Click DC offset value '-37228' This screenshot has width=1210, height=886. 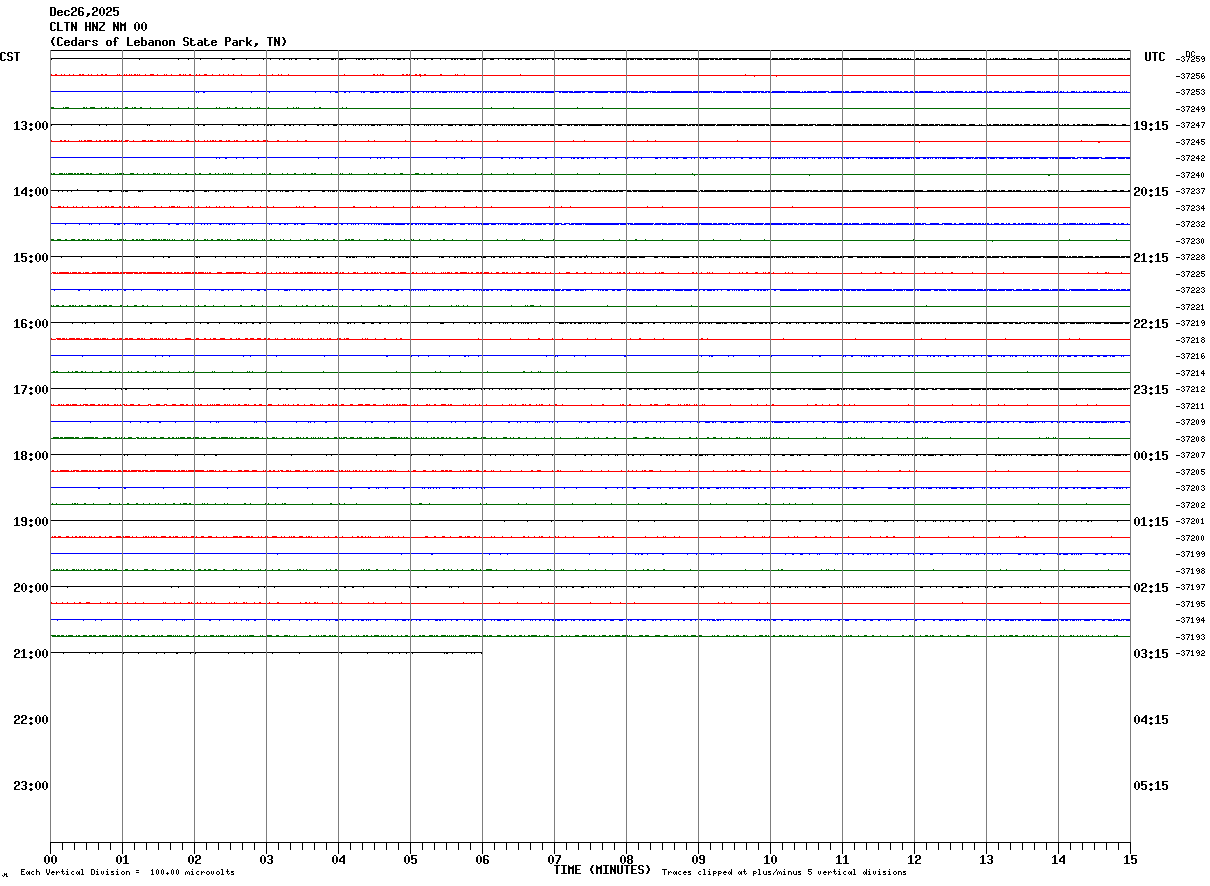click(1190, 257)
